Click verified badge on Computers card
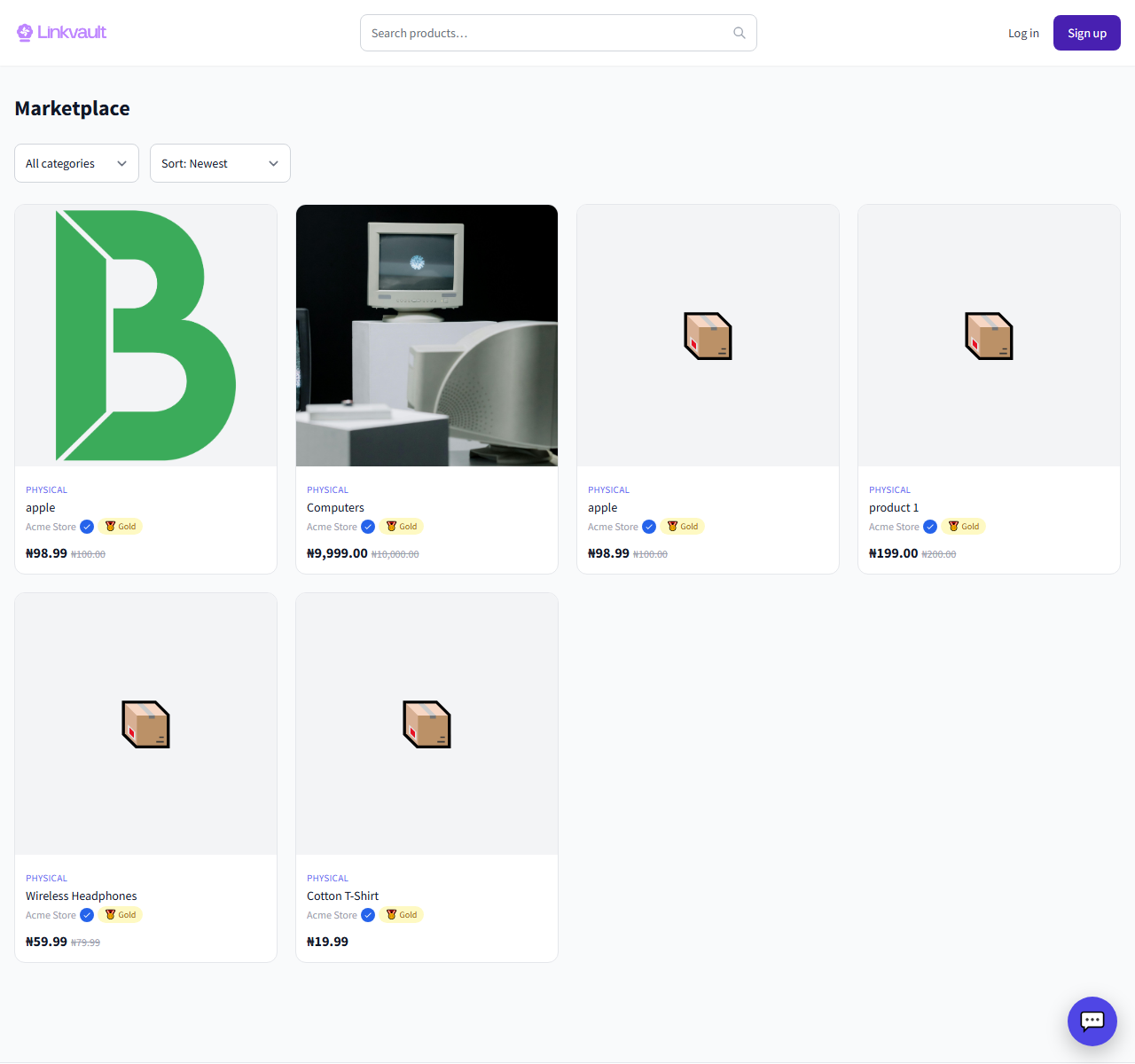The width and height of the screenshot is (1135, 1064). pyautogui.click(x=368, y=527)
